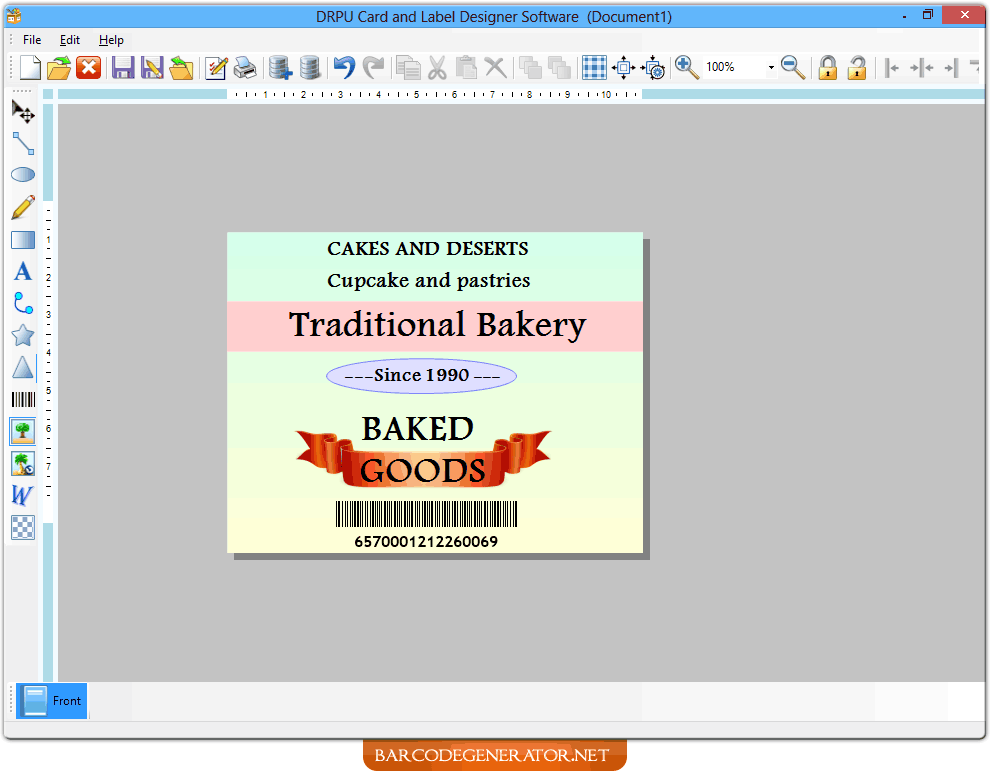
Task: Select the curve/arc drawing tool
Action: click(x=23, y=303)
